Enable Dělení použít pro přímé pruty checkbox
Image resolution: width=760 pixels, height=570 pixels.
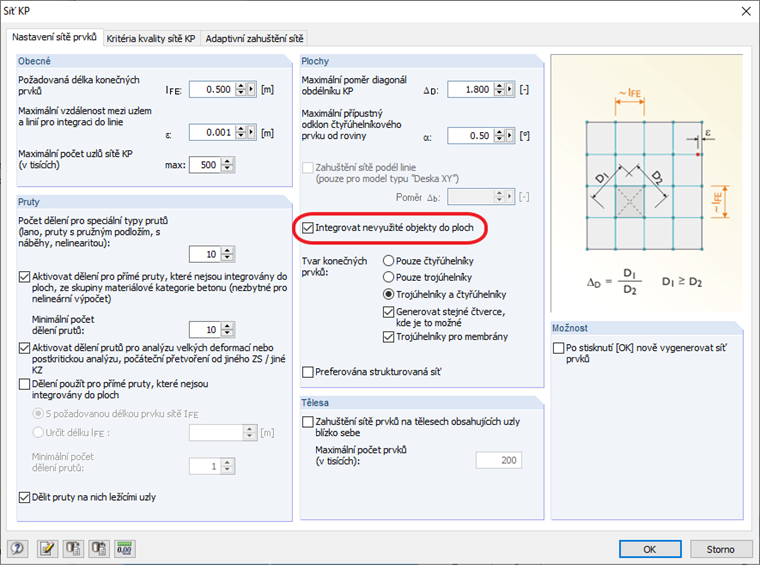click(24, 384)
